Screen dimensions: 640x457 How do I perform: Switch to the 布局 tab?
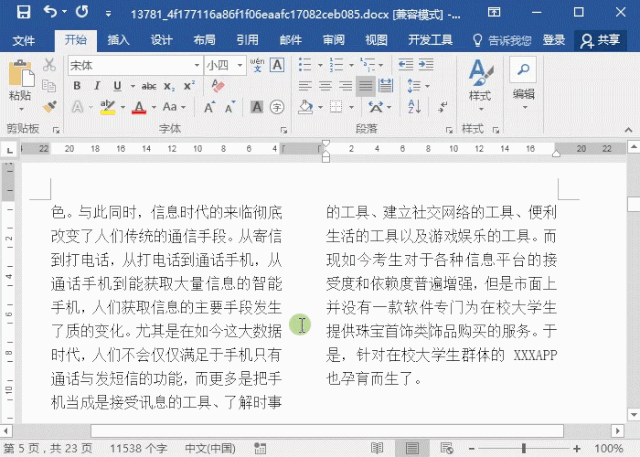(204, 40)
